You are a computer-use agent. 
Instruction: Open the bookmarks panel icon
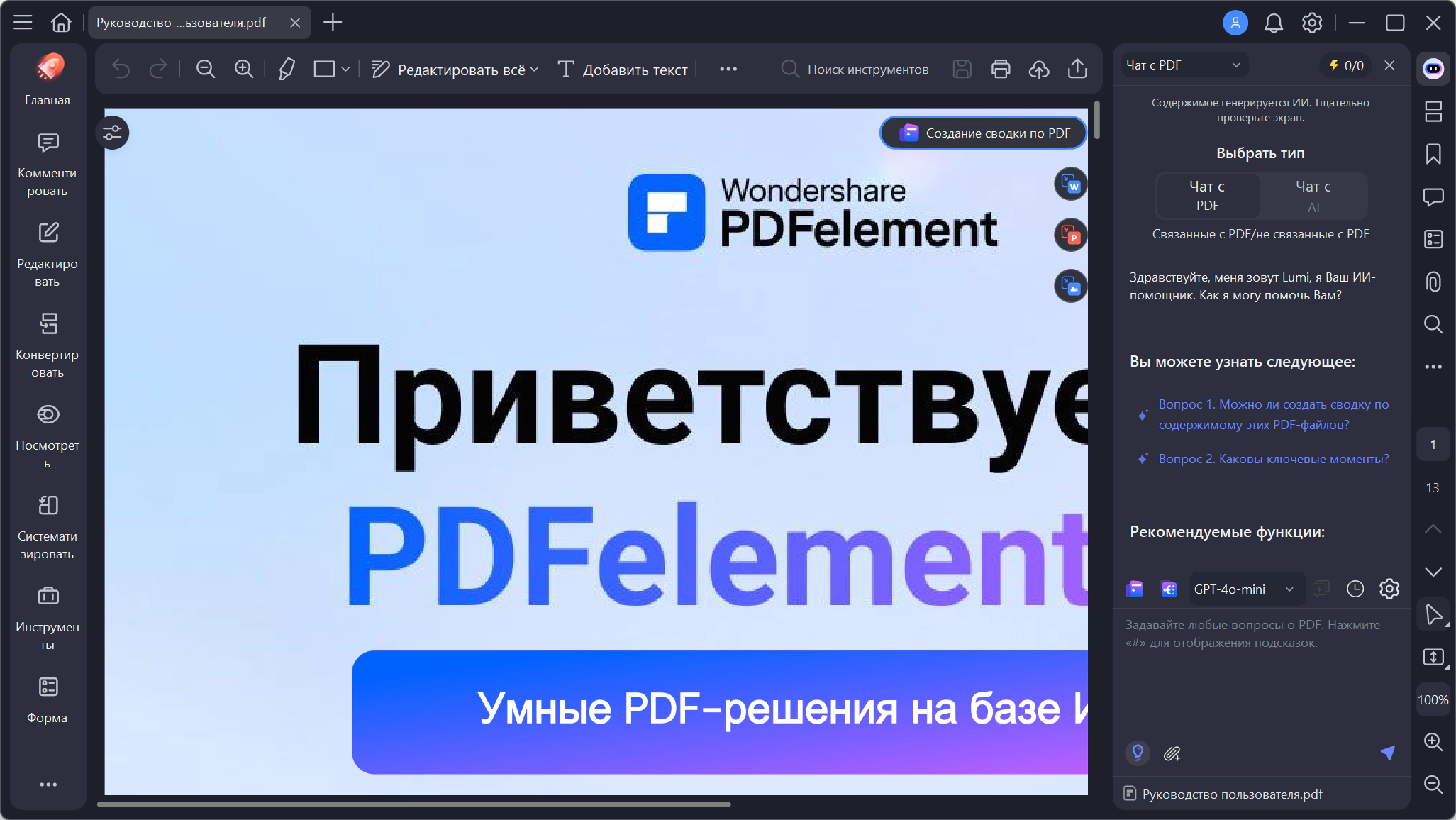(x=1433, y=154)
